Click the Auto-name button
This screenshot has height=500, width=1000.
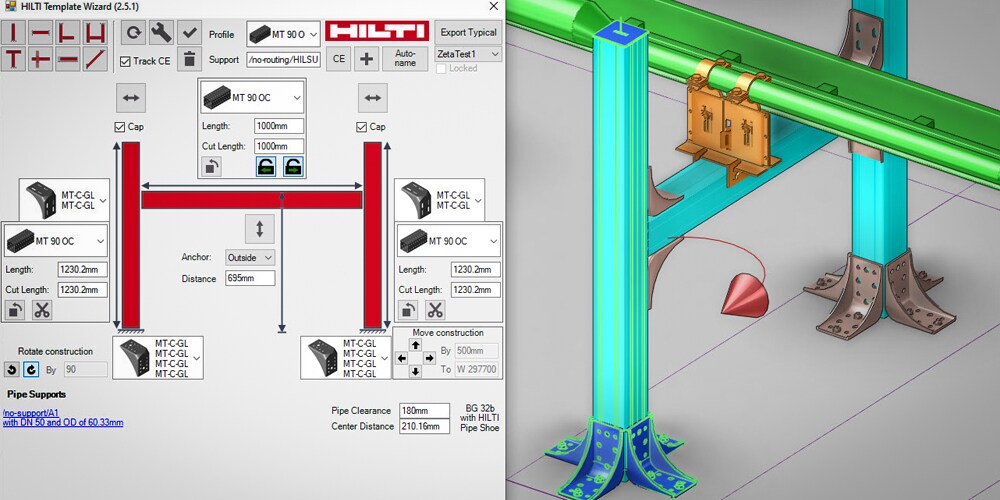(x=405, y=59)
